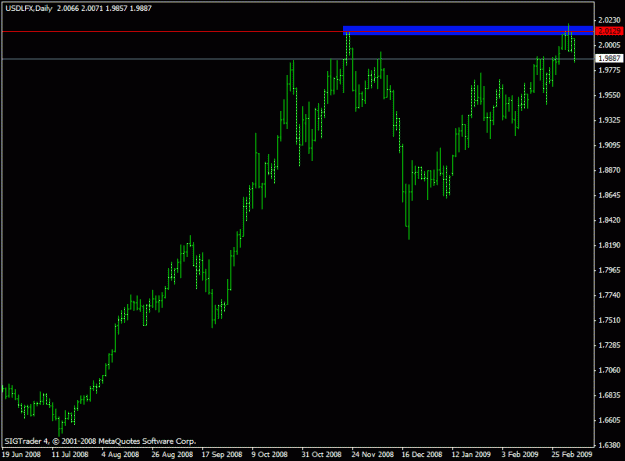The width and height of the screenshot is (625, 461).
Task: Click the 16 Dec 2008 date label
Action: [422, 454]
